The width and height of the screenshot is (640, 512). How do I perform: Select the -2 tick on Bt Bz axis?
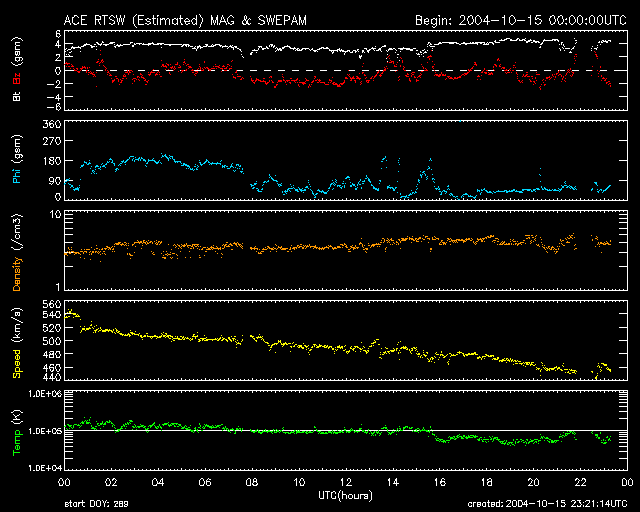[x=56, y=84]
